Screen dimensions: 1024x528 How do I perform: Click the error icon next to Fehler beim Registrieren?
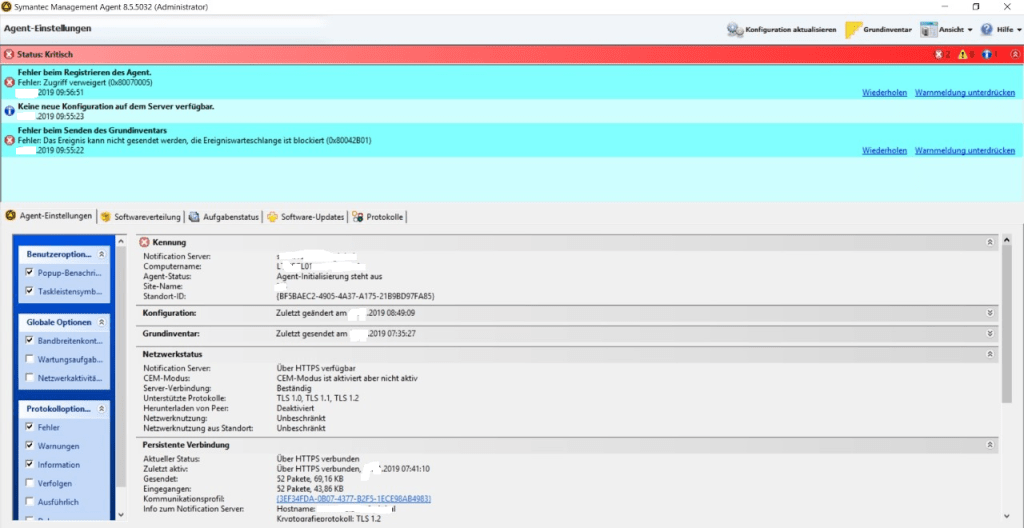[x=10, y=82]
